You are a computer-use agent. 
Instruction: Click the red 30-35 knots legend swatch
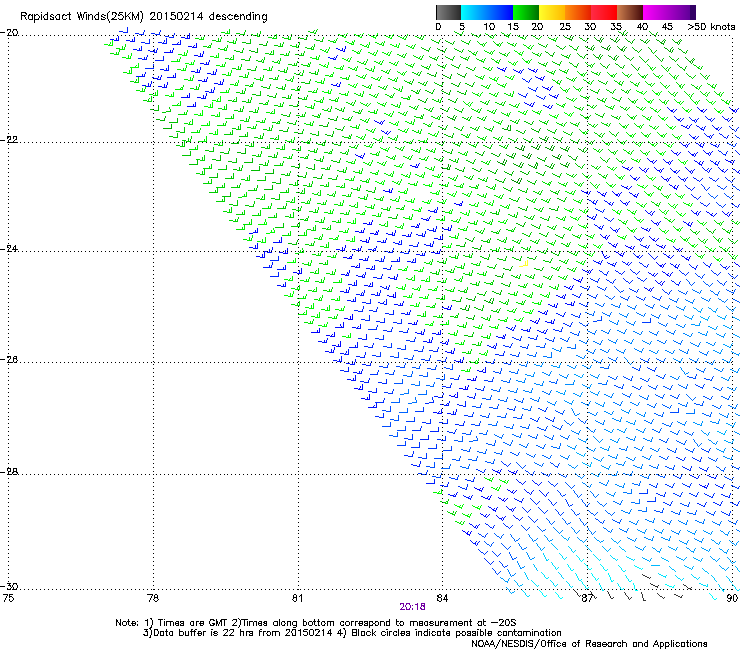pos(604,12)
